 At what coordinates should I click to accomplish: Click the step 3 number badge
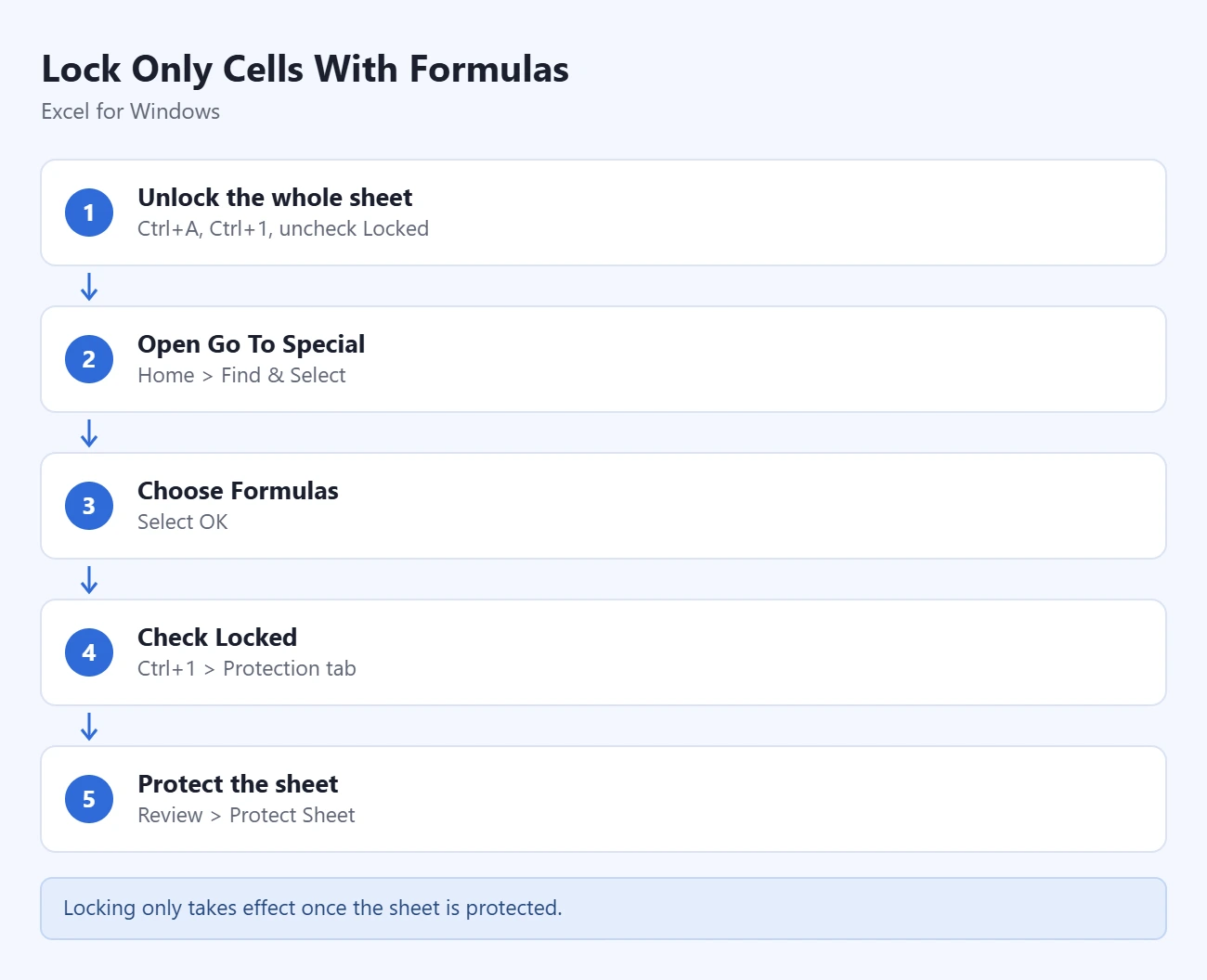pos(89,506)
